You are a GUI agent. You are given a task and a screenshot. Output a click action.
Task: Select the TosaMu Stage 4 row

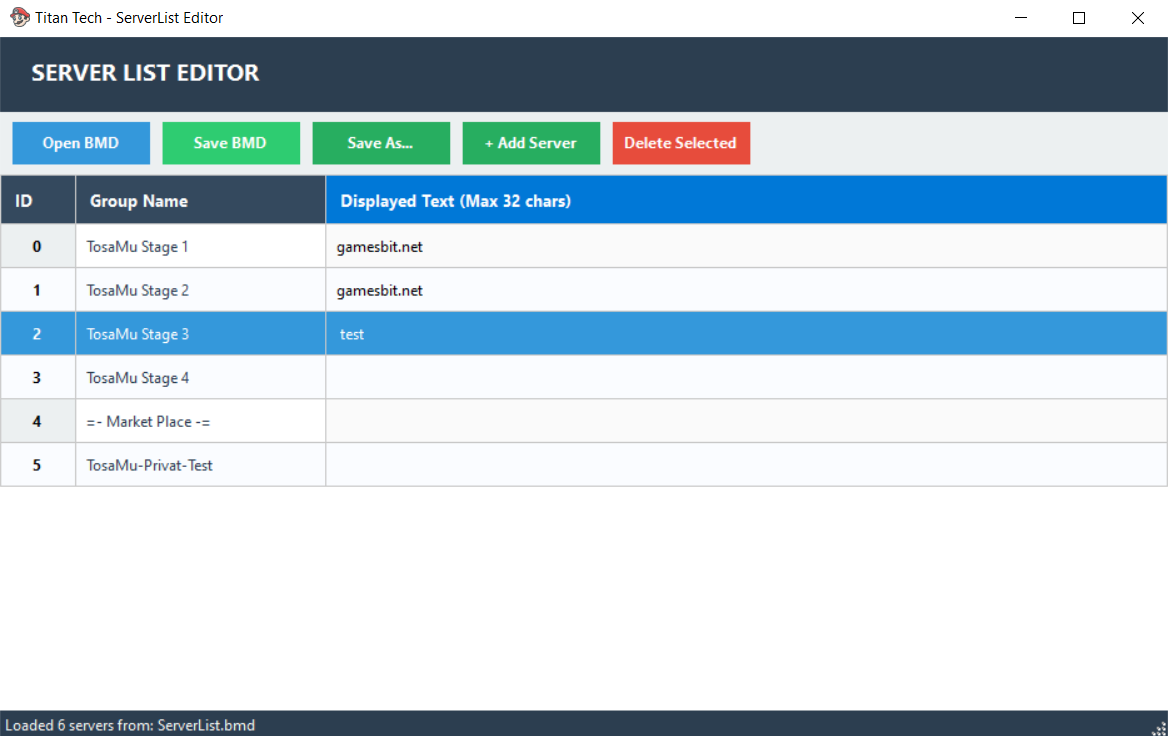coord(200,378)
